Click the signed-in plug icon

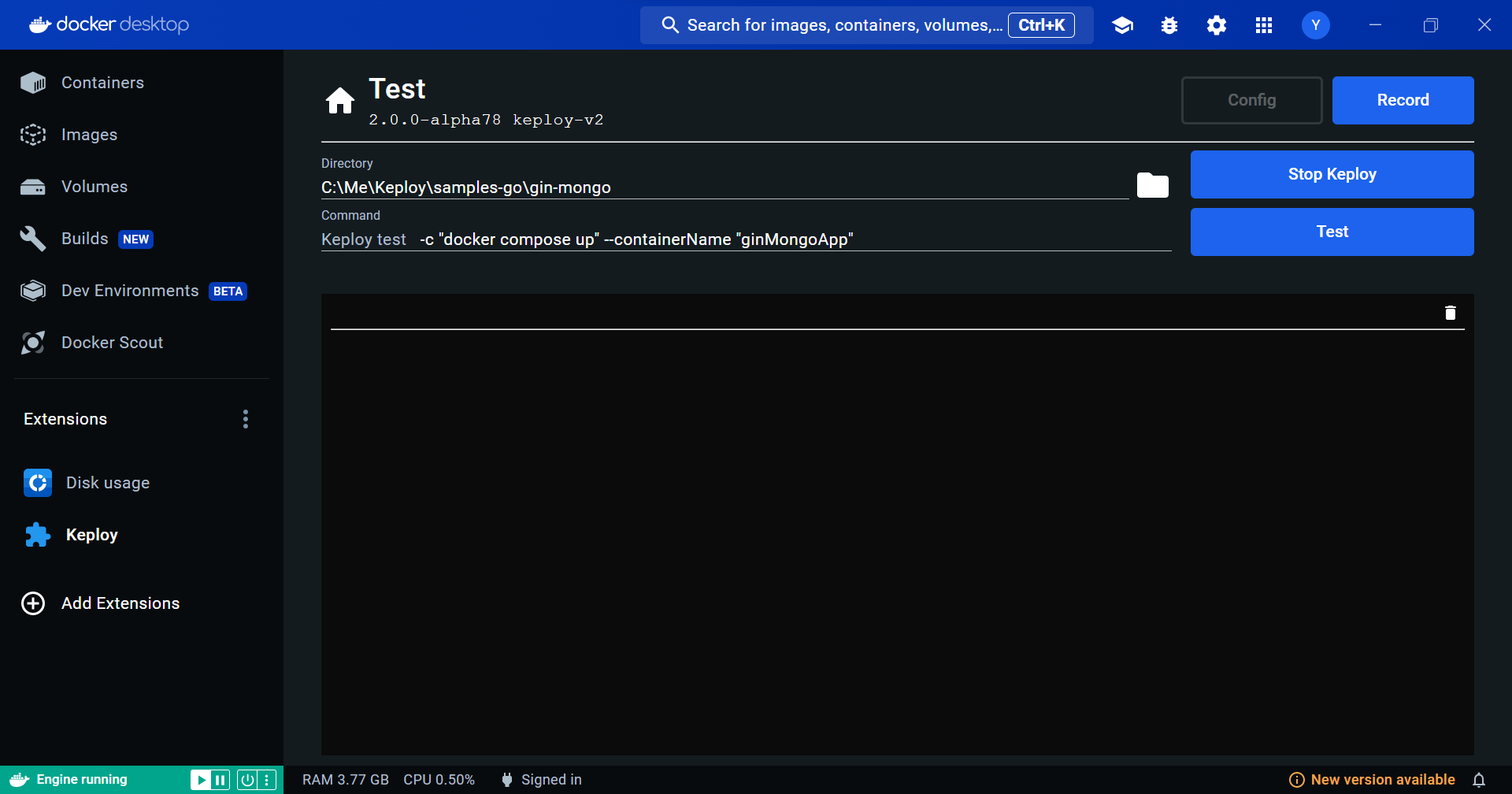click(x=507, y=780)
